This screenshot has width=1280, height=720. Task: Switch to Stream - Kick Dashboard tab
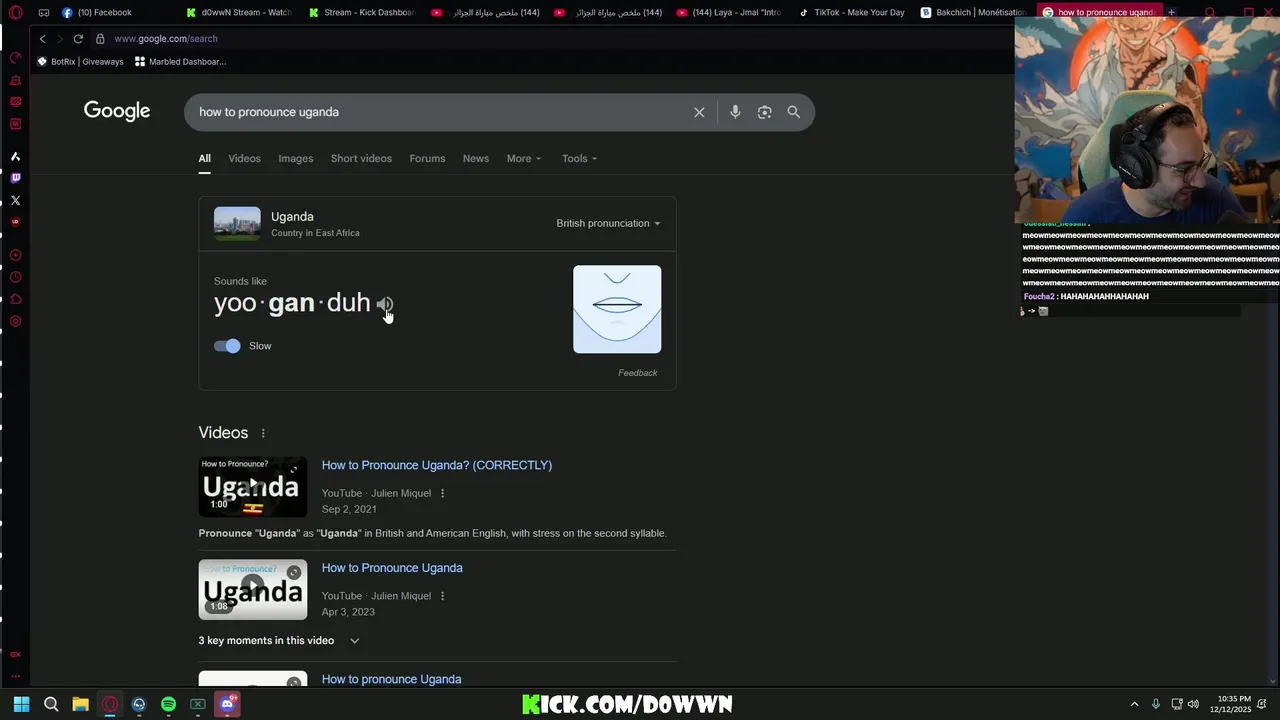(x=362, y=12)
